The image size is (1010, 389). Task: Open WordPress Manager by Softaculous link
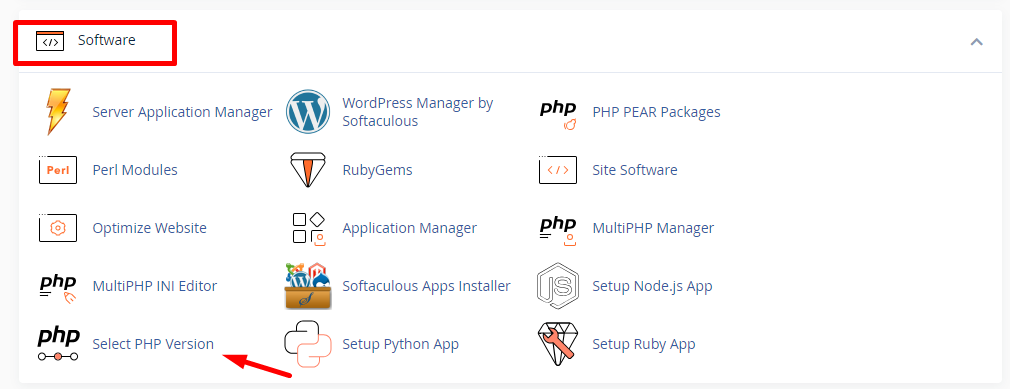pos(417,112)
